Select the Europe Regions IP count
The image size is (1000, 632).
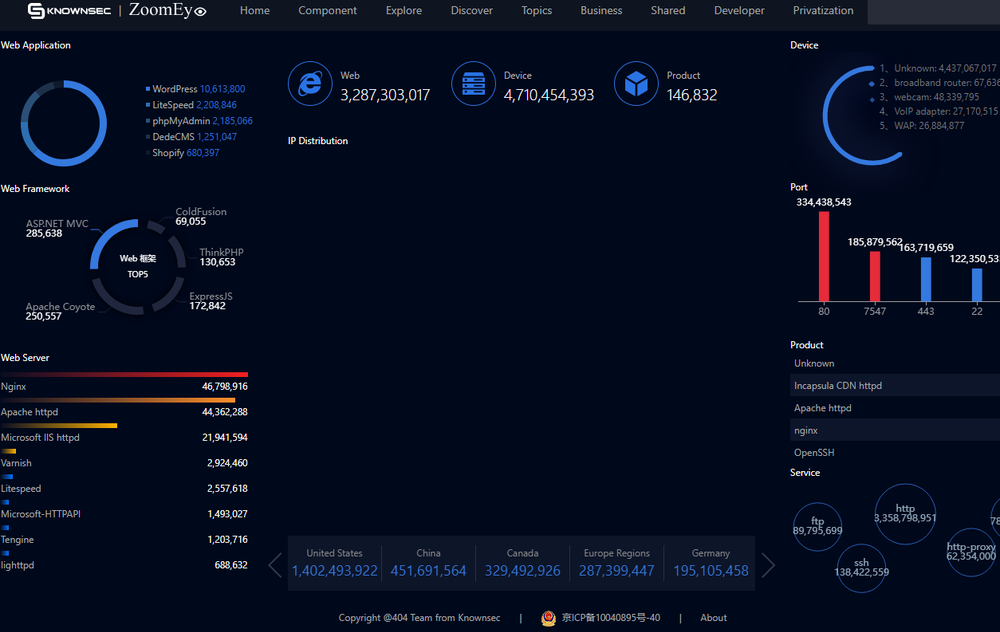pyautogui.click(x=616, y=571)
